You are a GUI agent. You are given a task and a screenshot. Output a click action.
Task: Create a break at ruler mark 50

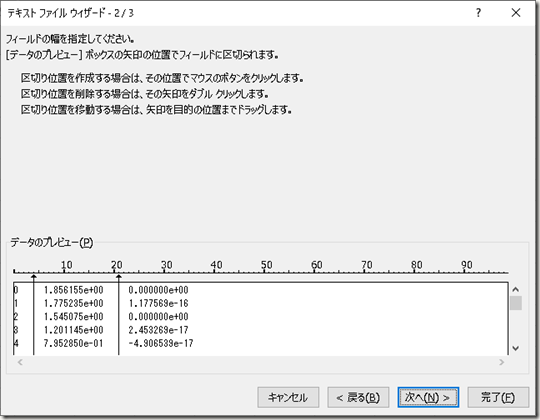[265, 272]
